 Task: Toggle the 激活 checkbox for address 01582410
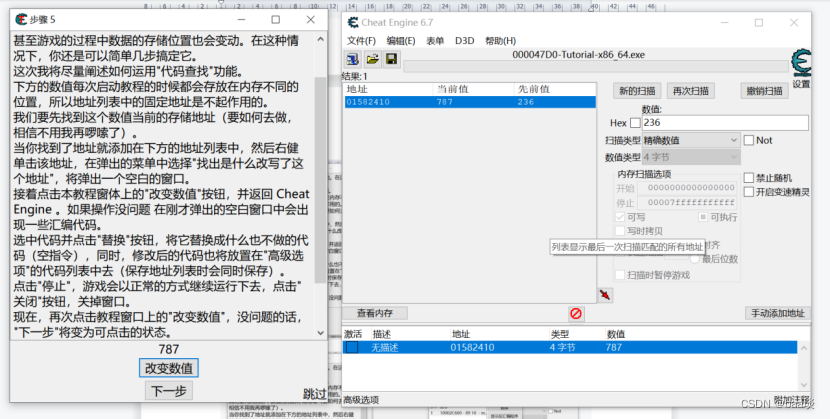coord(352,348)
